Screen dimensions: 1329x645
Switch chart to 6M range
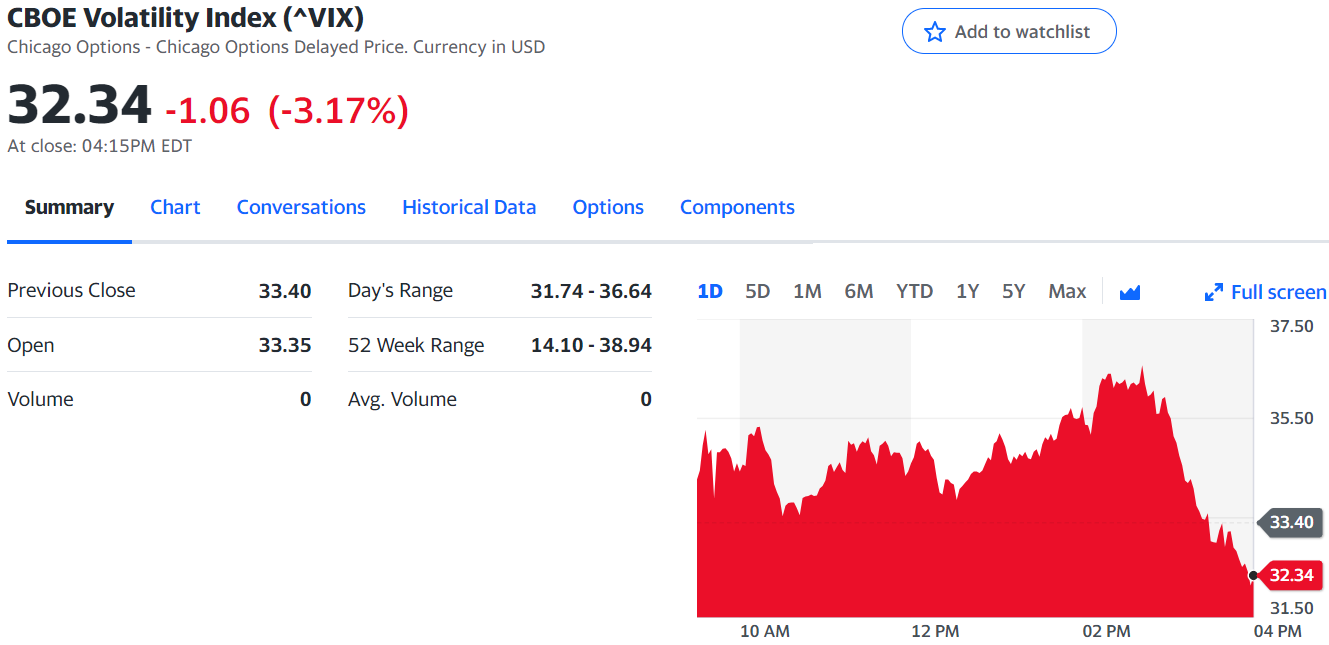coord(859,291)
